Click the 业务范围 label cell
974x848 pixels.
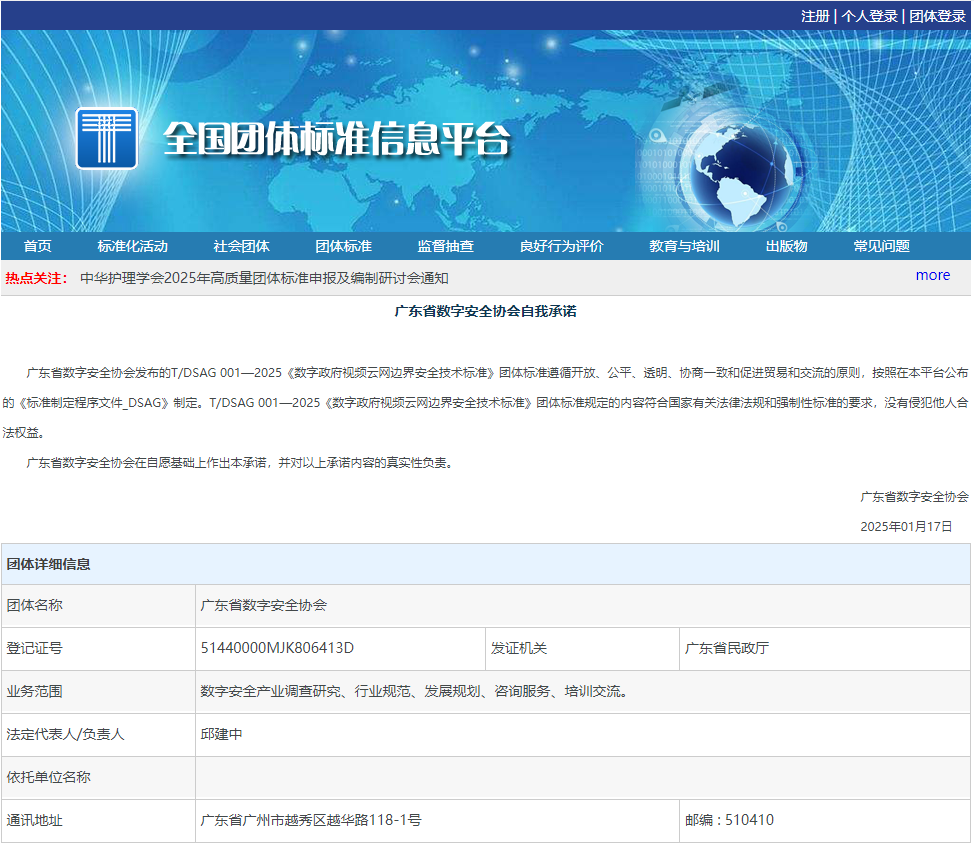coord(98,691)
